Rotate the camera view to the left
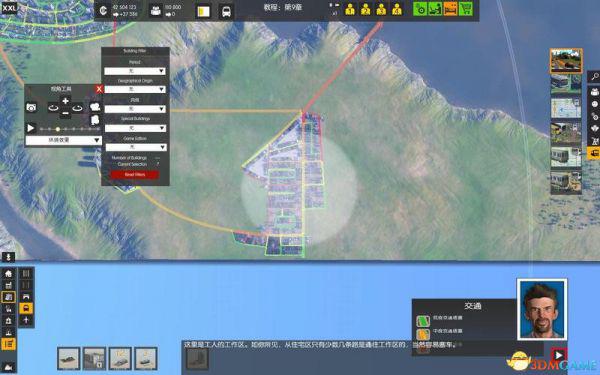This screenshot has height=375, width=600. 53,108
